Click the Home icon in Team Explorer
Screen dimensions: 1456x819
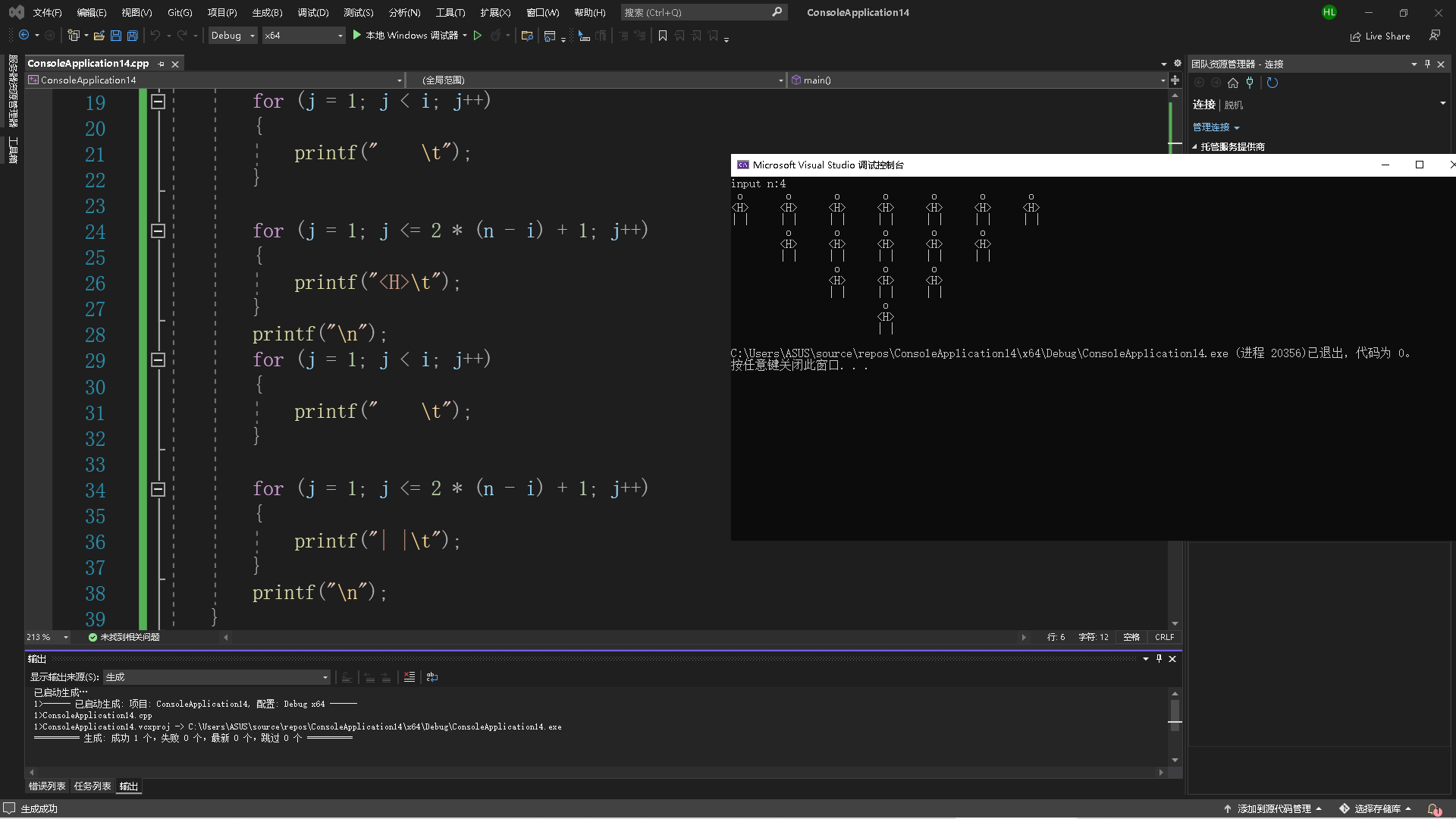[x=1233, y=83]
